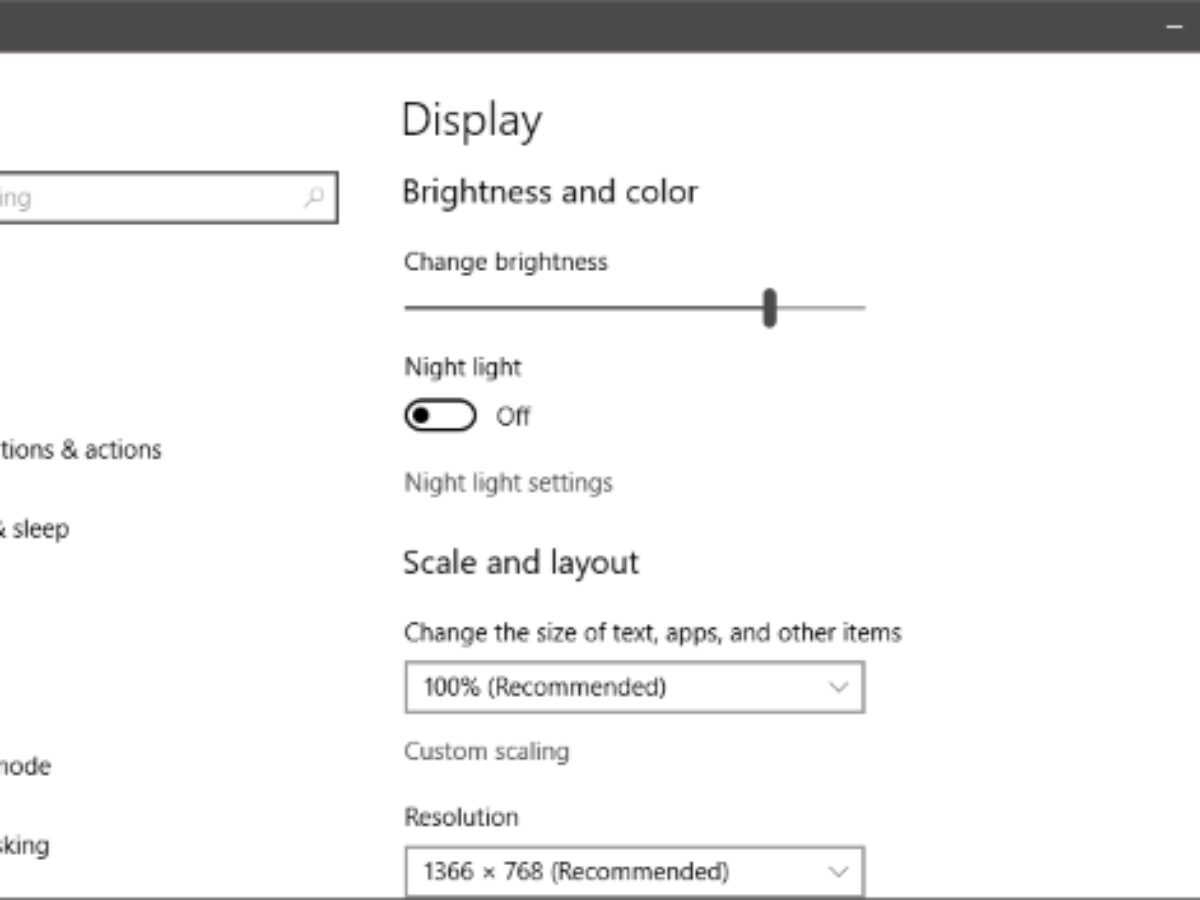1200x900 pixels.
Task: Click the "Brightness and color" section heading
Action: (550, 192)
